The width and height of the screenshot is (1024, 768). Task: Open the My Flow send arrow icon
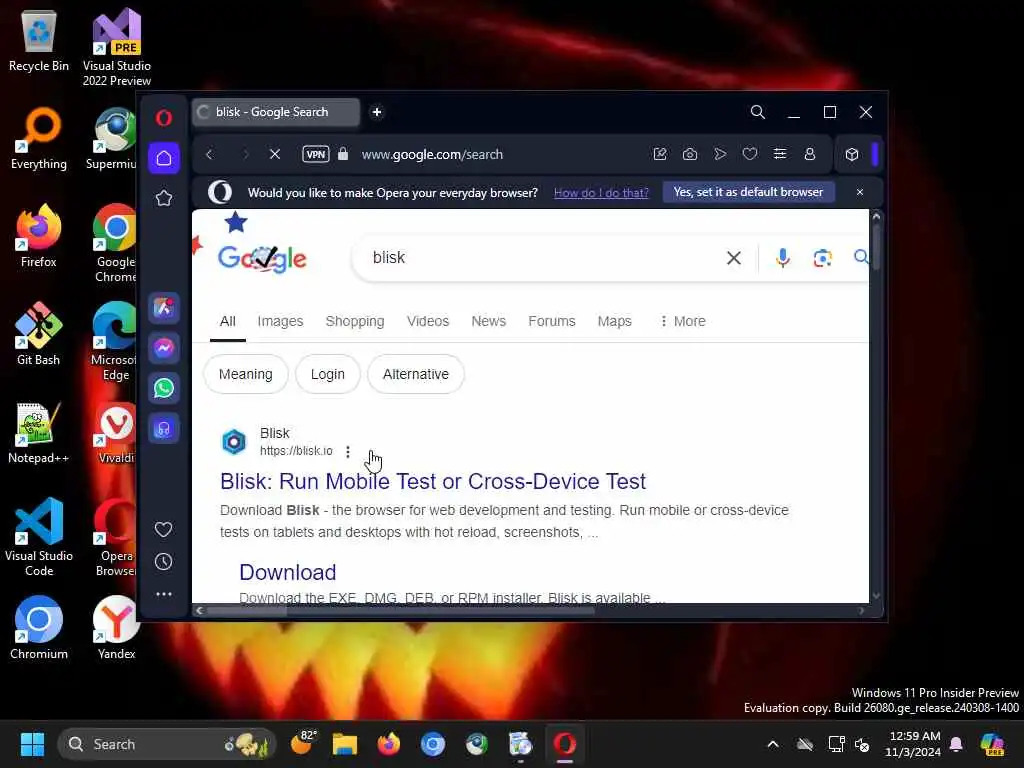(720, 154)
